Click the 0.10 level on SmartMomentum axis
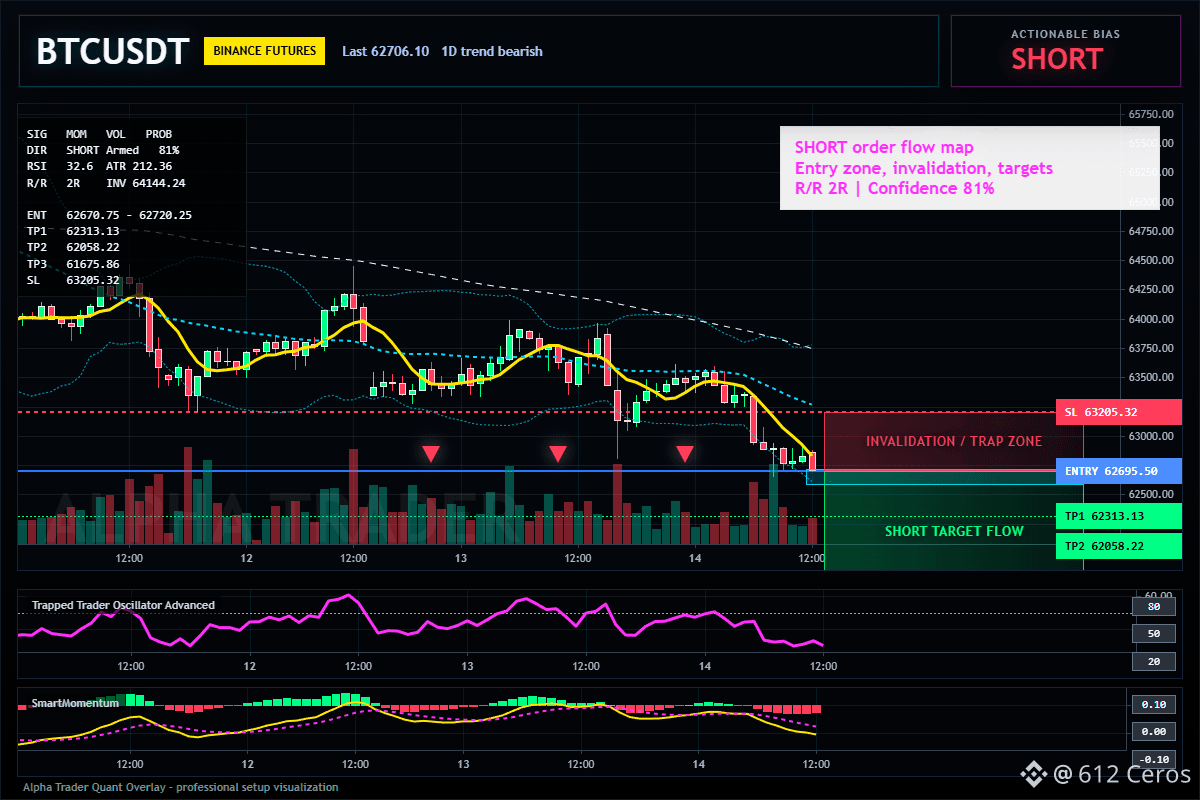Image resolution: width=1200 pixels, height=800 pixels. click(x=1153, y=704)
